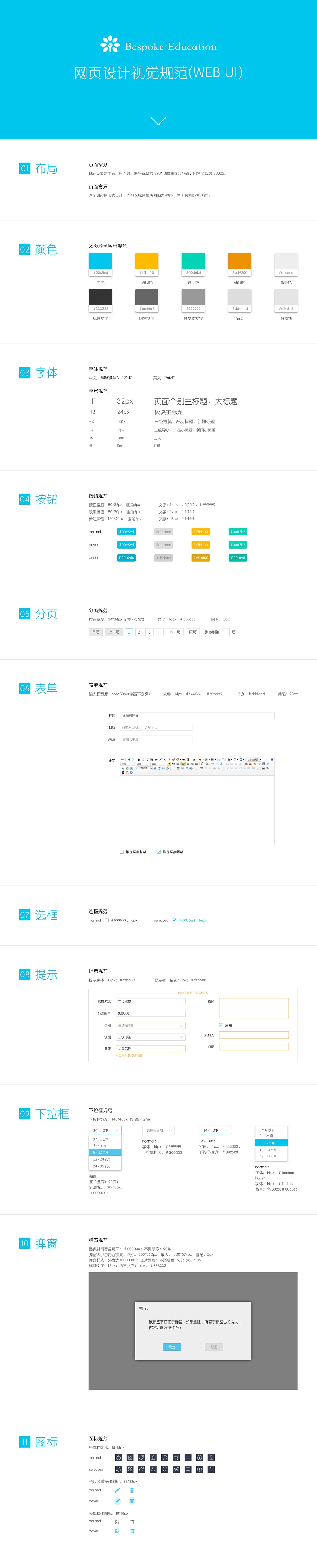Click the lock icon in navigation normal row

pyautogui.click(x=211, y=1458)
